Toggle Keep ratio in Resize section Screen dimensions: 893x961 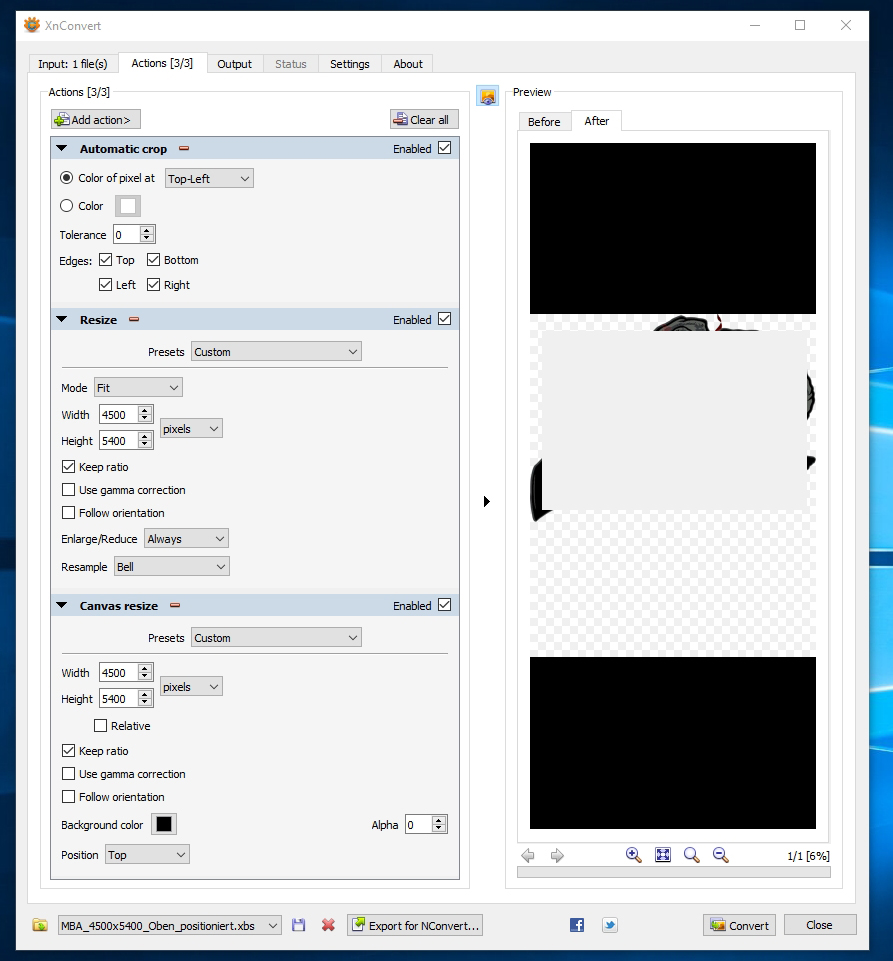69,466
